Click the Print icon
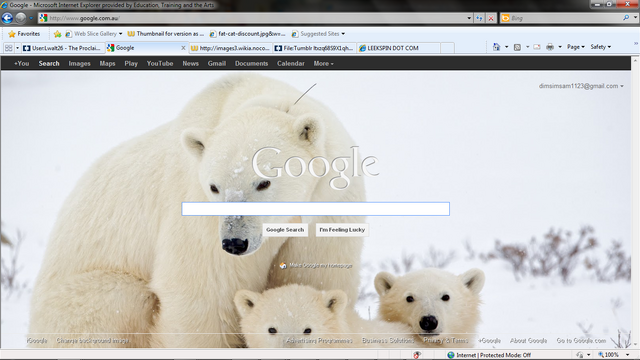The width and height of the screenshot is (640, 360). [x=550, y=47]
